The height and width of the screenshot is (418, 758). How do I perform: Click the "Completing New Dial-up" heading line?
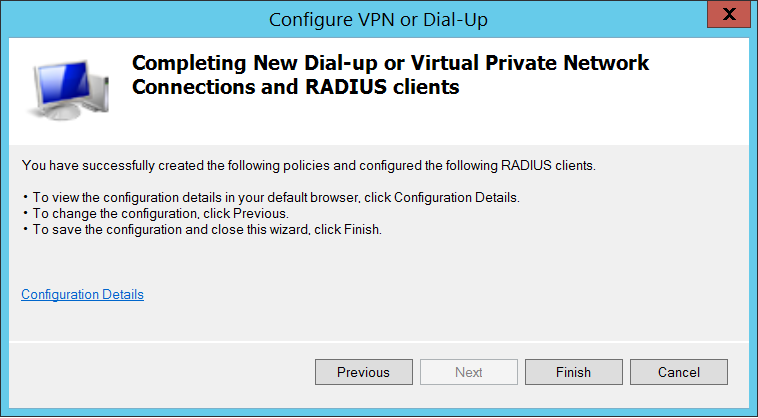point(390,63)
